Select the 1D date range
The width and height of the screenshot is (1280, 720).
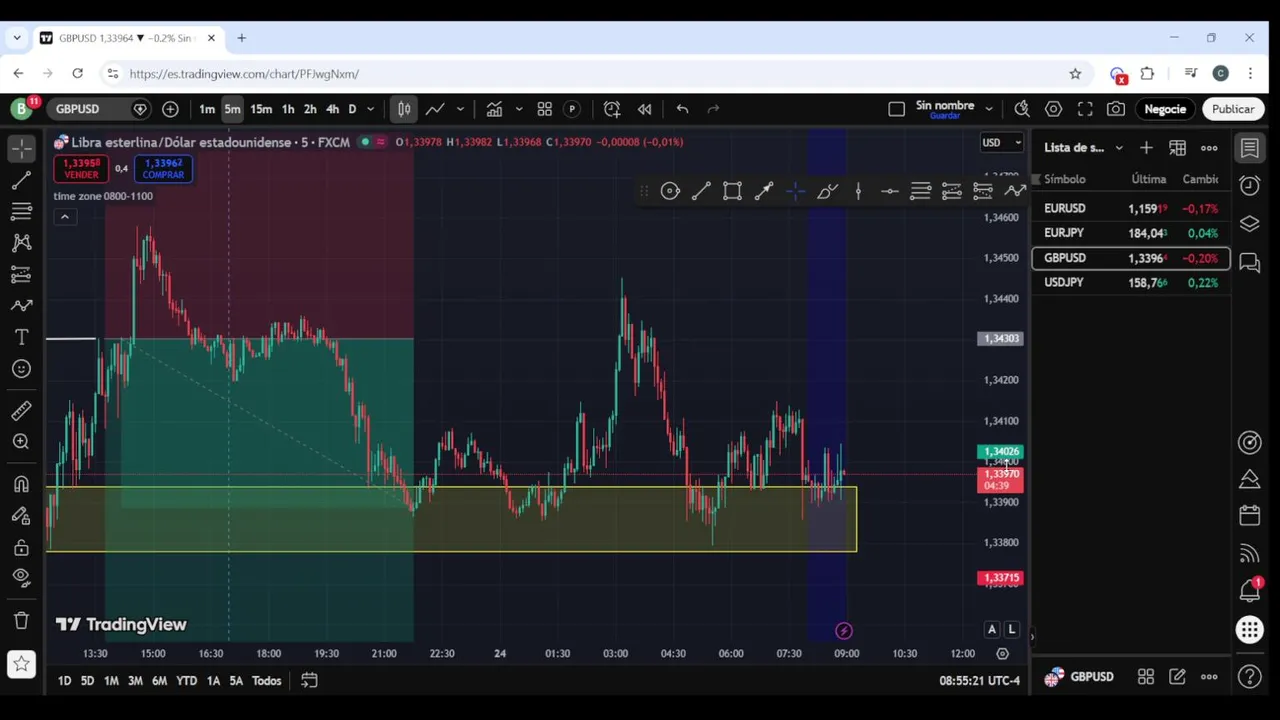[x=64, y=681]
